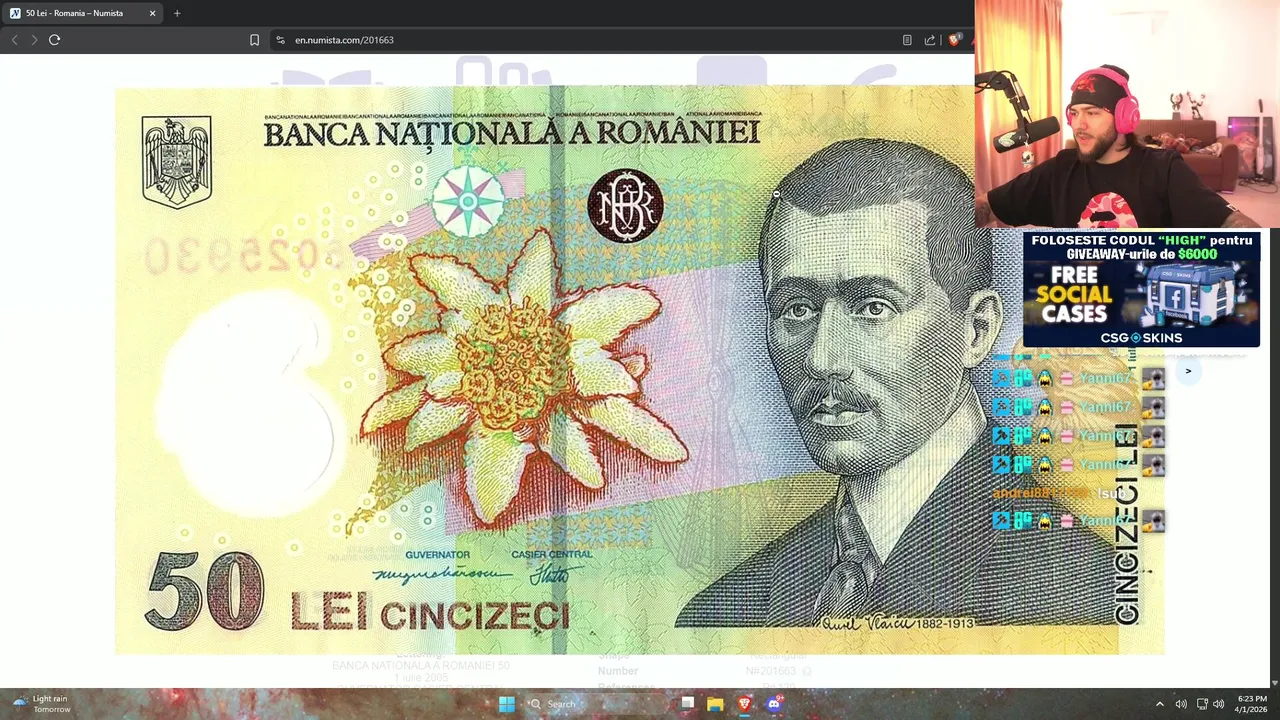Click the scrollbar down arrow of the page
Screen dimensions: 1280x720
tap(1274, 683)
